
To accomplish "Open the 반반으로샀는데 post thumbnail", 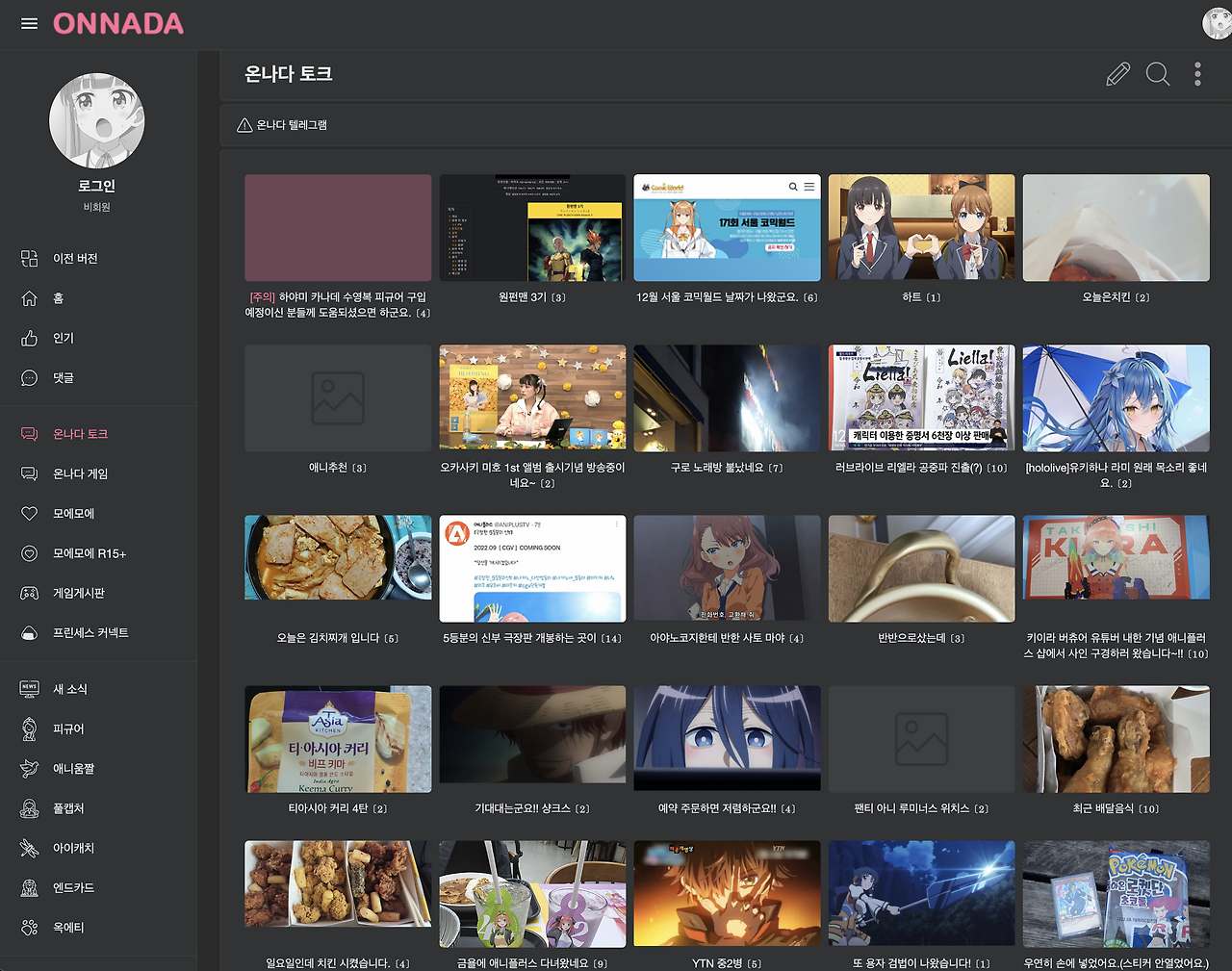I will [x=921, y=569].
